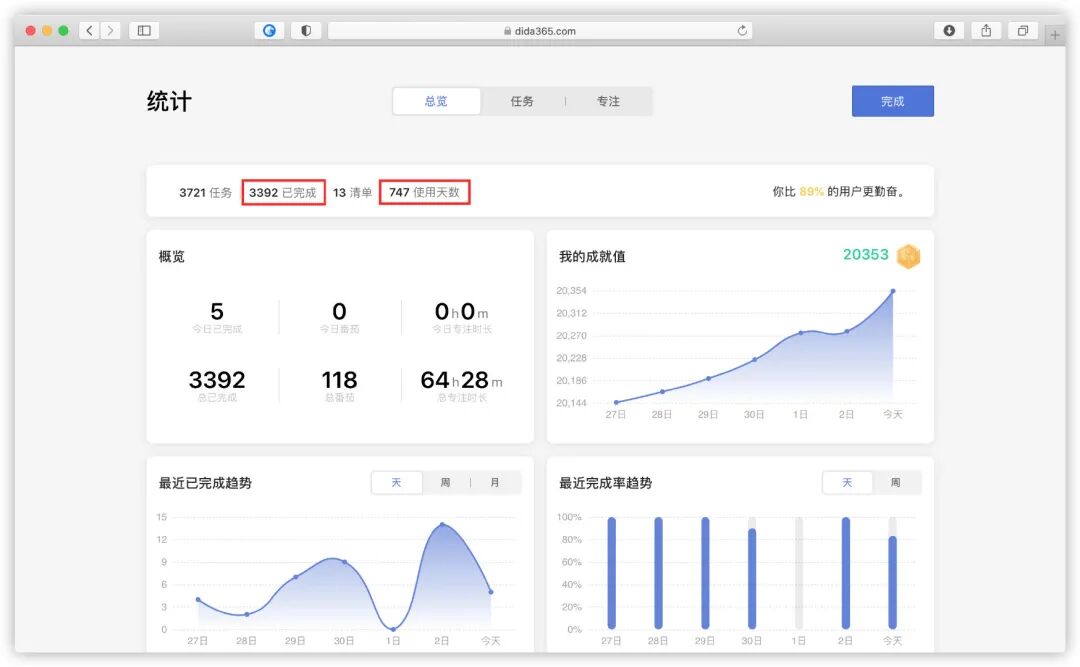Click the 30日 bar in 最近完成率趋势 chart
The height and width of the screenshot is (667, 1080).
pos(752,579)
